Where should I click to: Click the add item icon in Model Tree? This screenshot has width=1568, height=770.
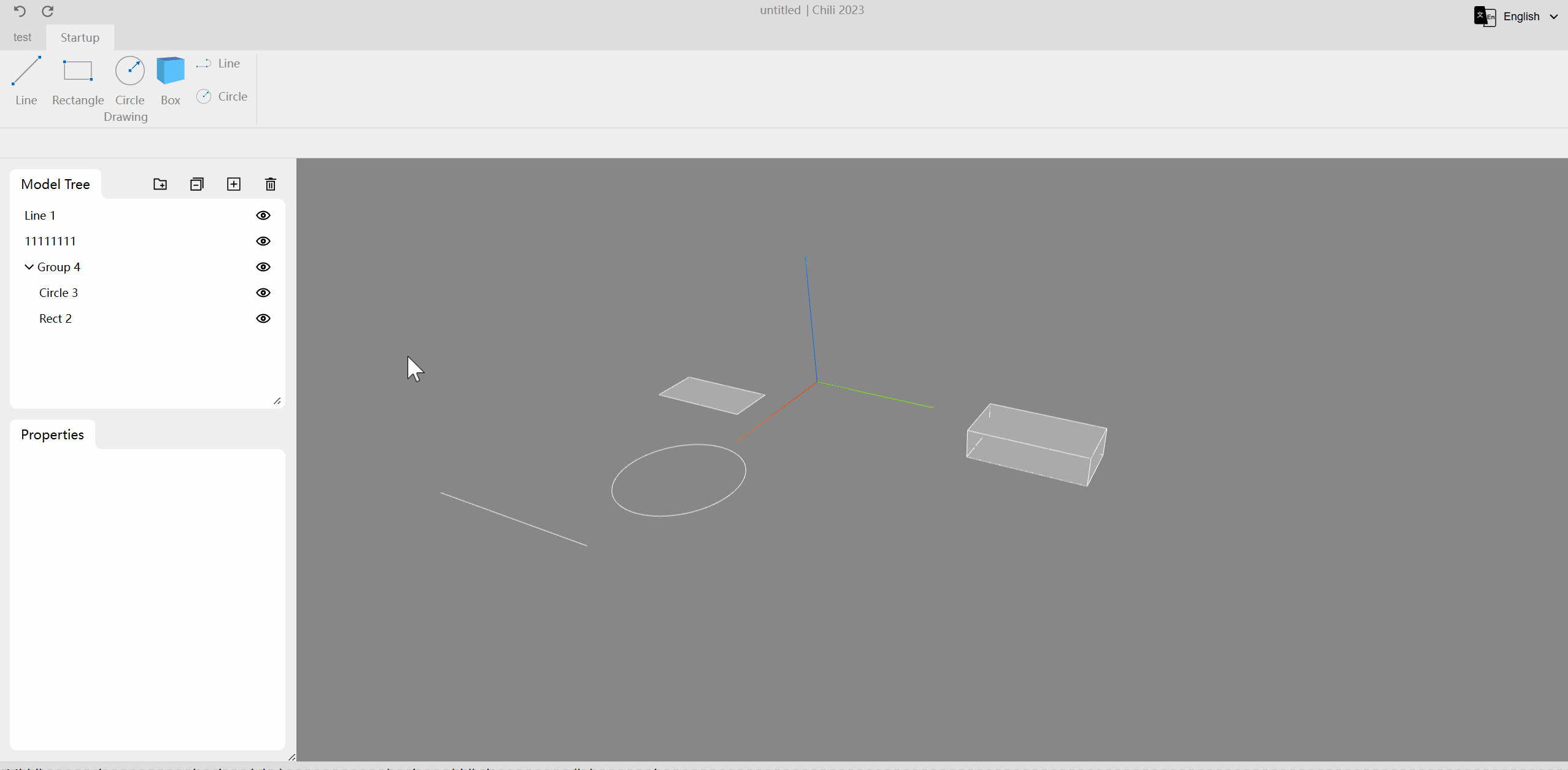[233, 184]
